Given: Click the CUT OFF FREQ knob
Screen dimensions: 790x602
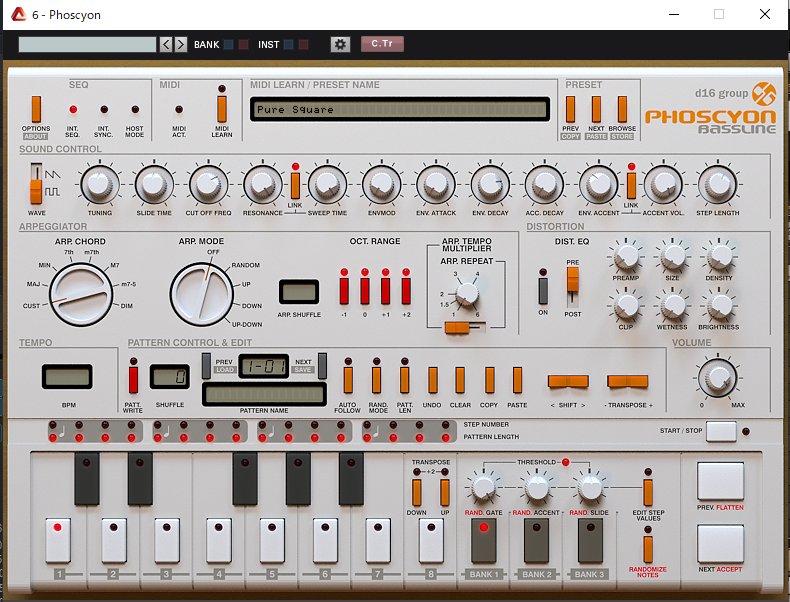Looking at the screenshot, I should pos(208,184).
